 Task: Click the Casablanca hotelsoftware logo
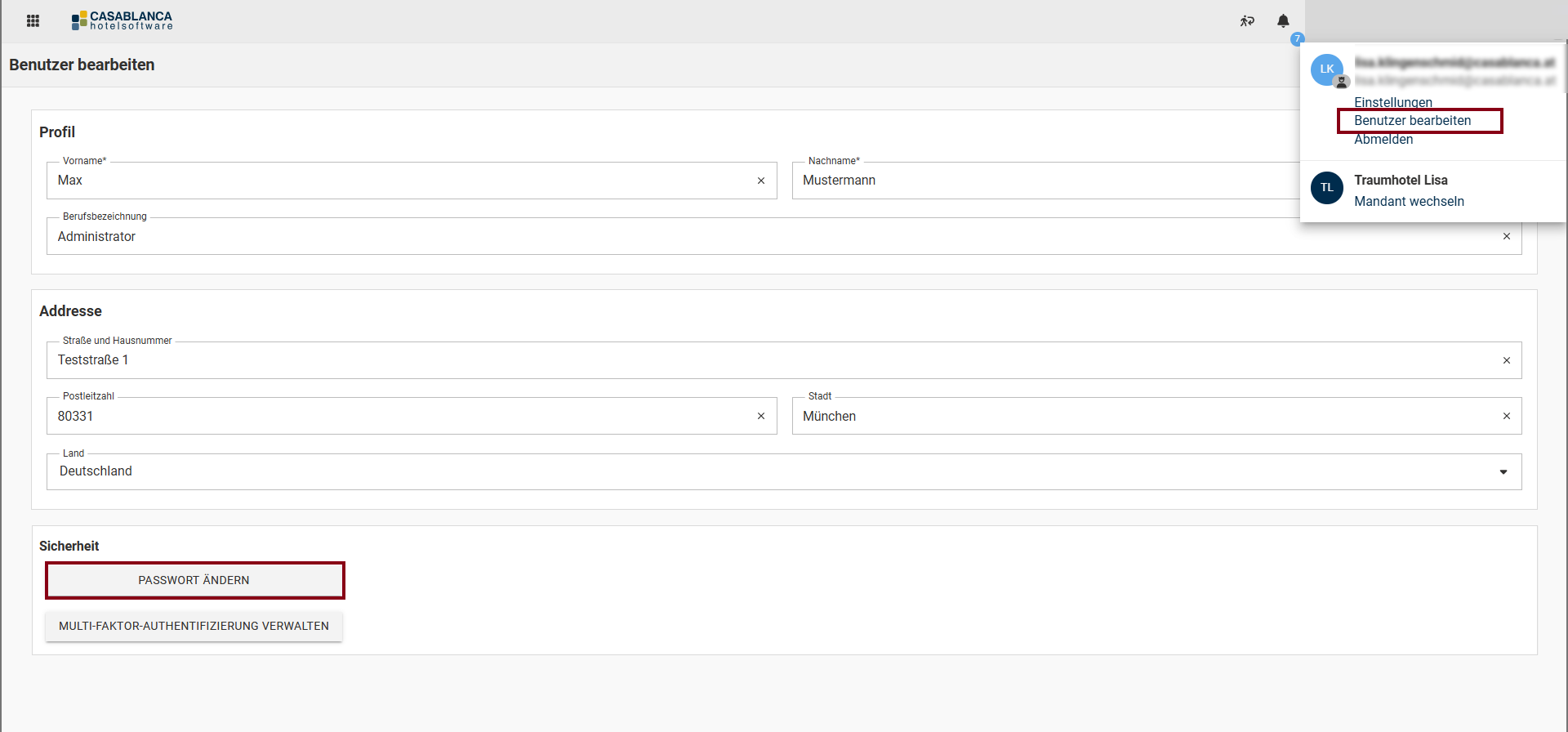[122, 21]
